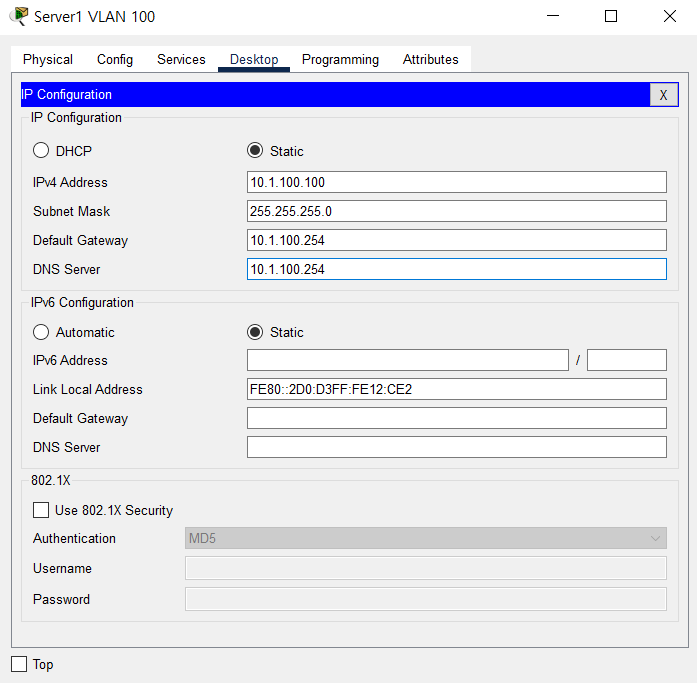This screenshot has height=683, width=697.
Task: Click the IPv6 Default Gateway field
Action: (457, 418)
